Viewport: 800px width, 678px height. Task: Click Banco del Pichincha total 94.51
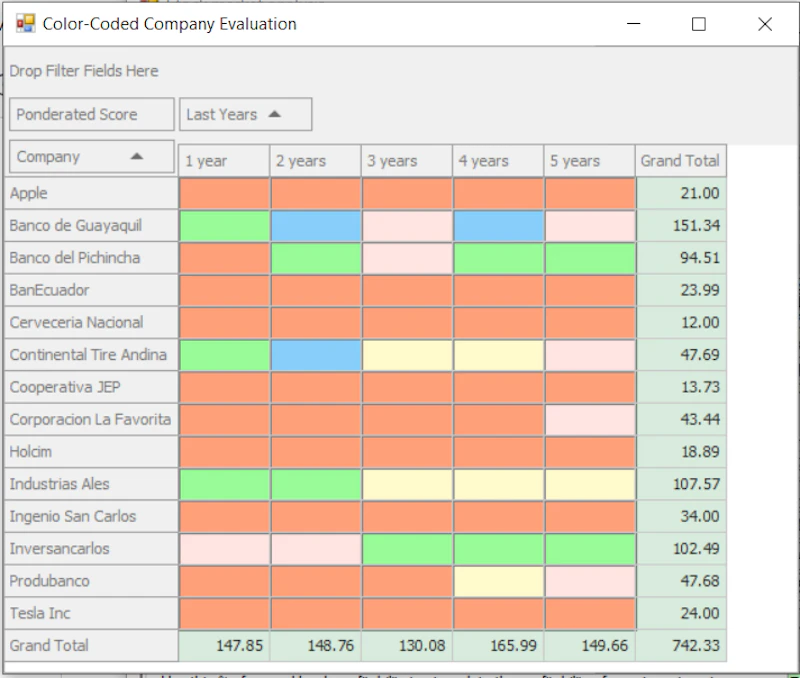(681, 258)
